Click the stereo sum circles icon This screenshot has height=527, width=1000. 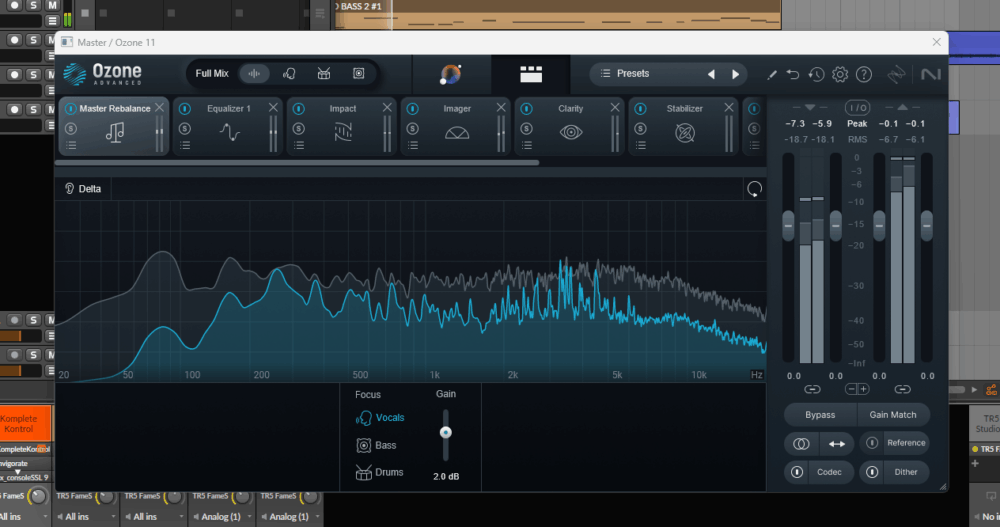(801, 443)
